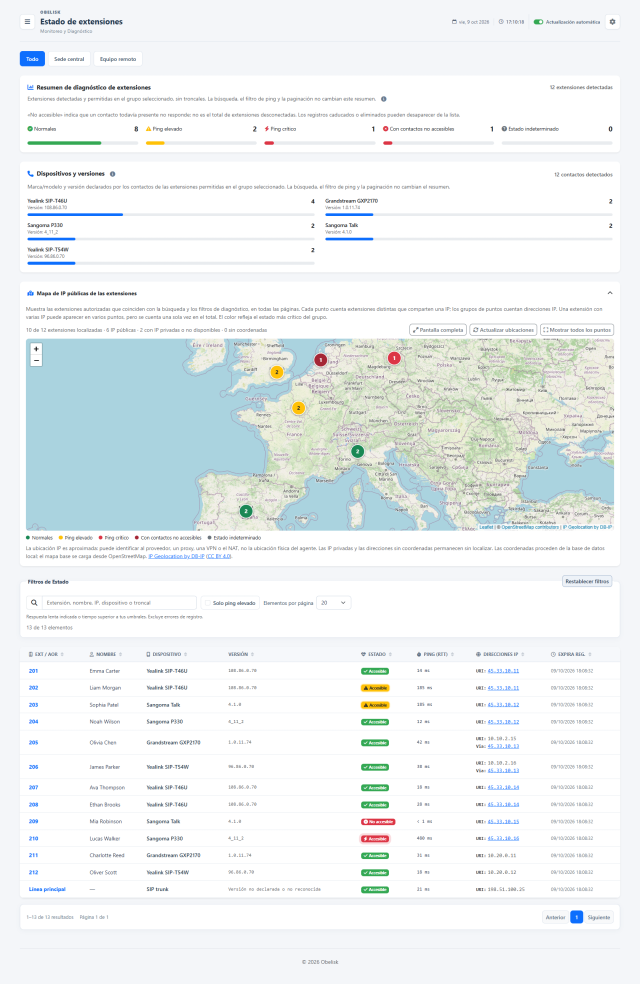Click the search magnifier icon
640x984 pixels.
[x=34, y=603]
